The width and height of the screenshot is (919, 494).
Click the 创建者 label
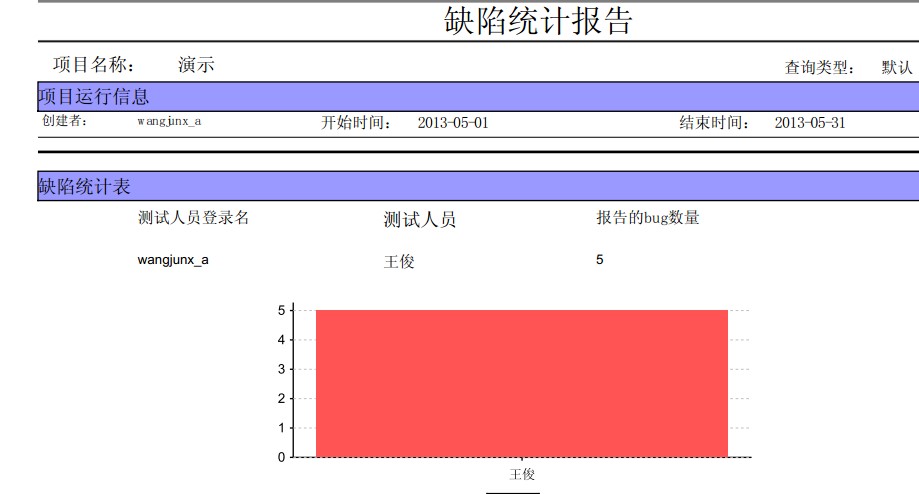tap(64, 121)
